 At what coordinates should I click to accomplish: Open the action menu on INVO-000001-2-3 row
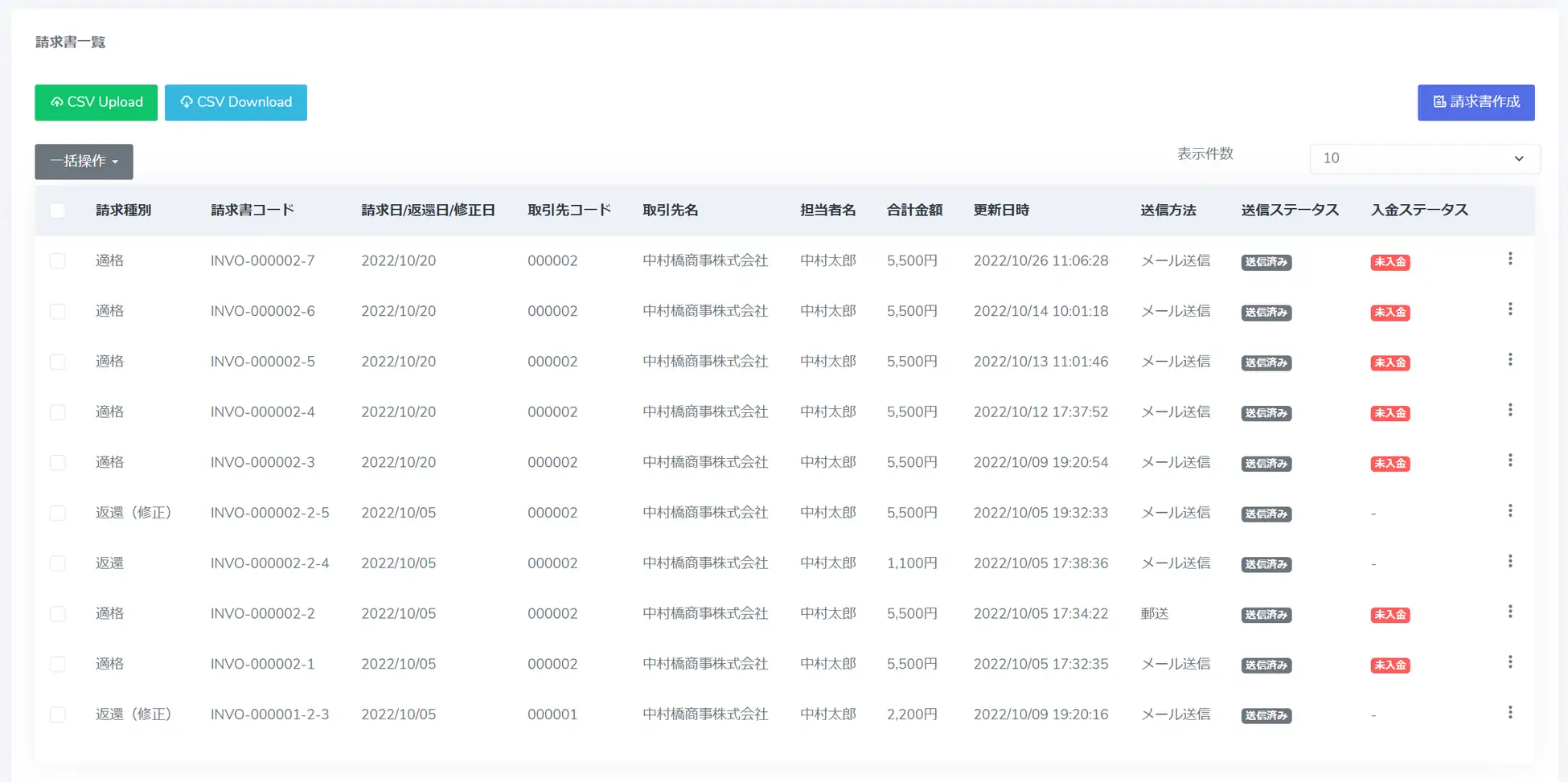pyautogui.click(x=1511, y=710)
